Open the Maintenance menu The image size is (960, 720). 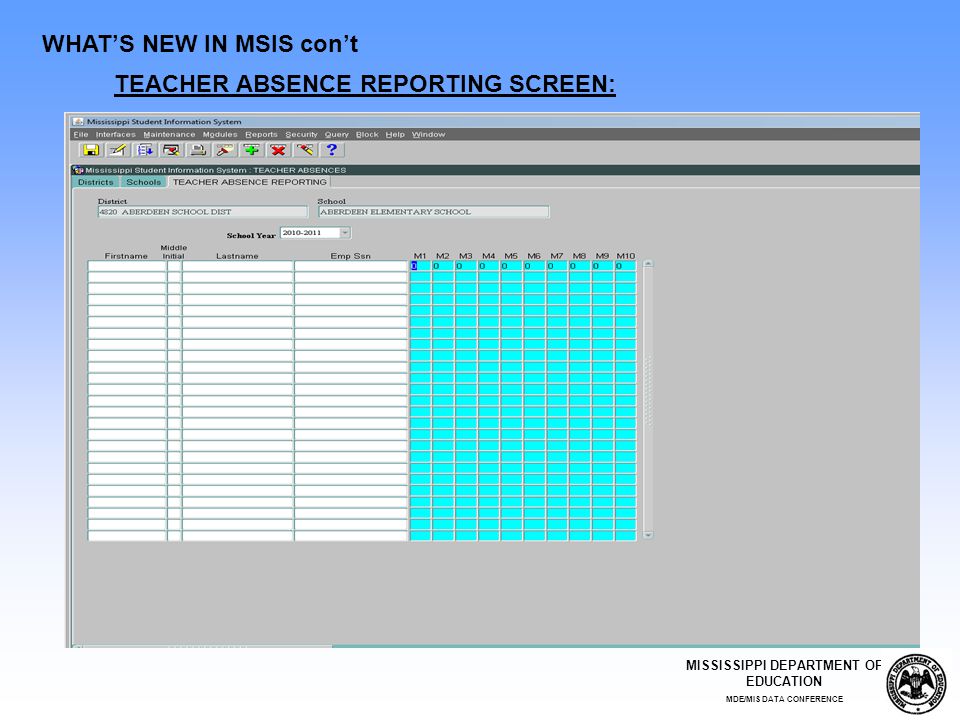(169, 135)
